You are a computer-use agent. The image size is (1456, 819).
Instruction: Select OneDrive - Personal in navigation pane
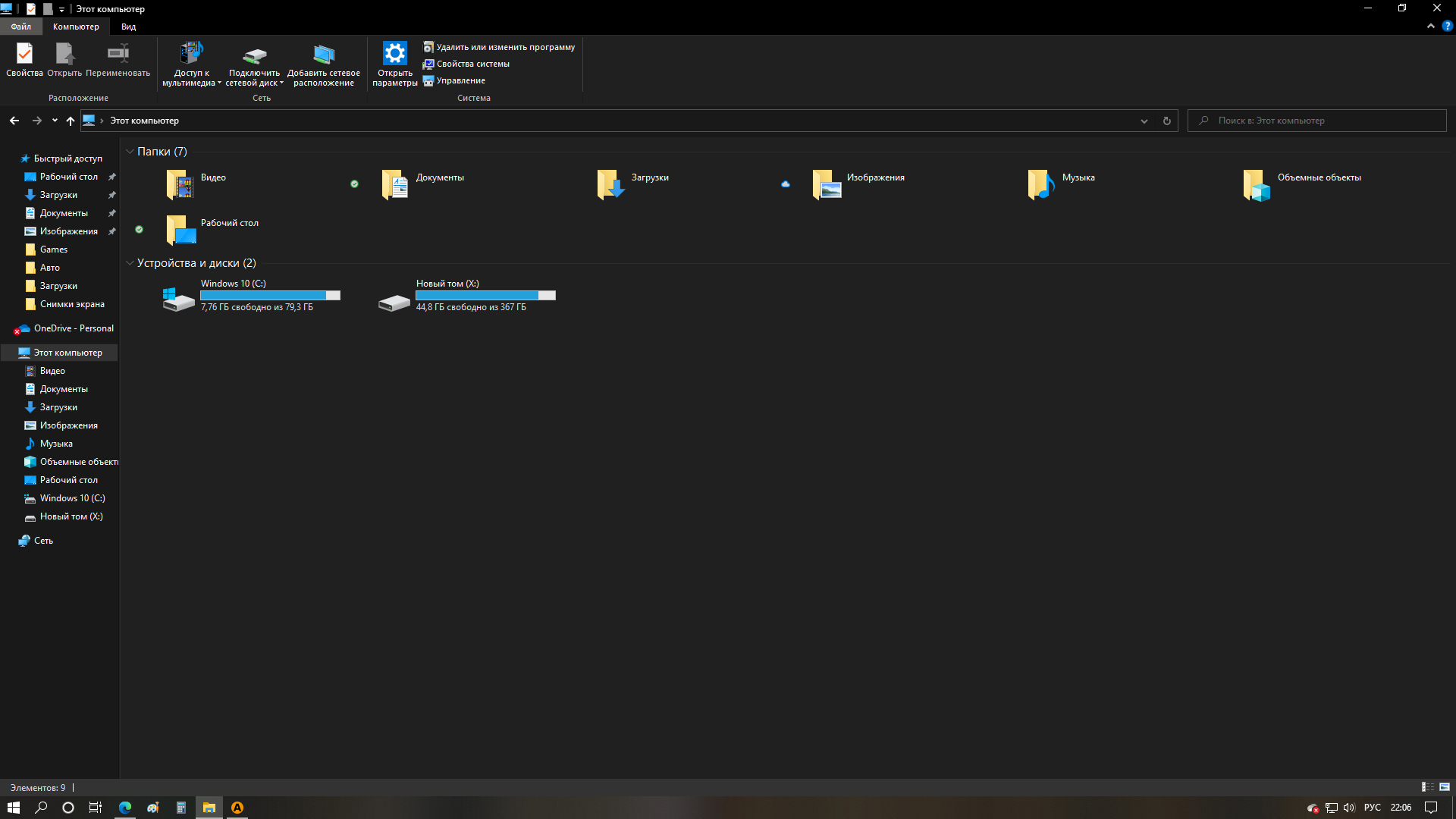click(74, 328)
